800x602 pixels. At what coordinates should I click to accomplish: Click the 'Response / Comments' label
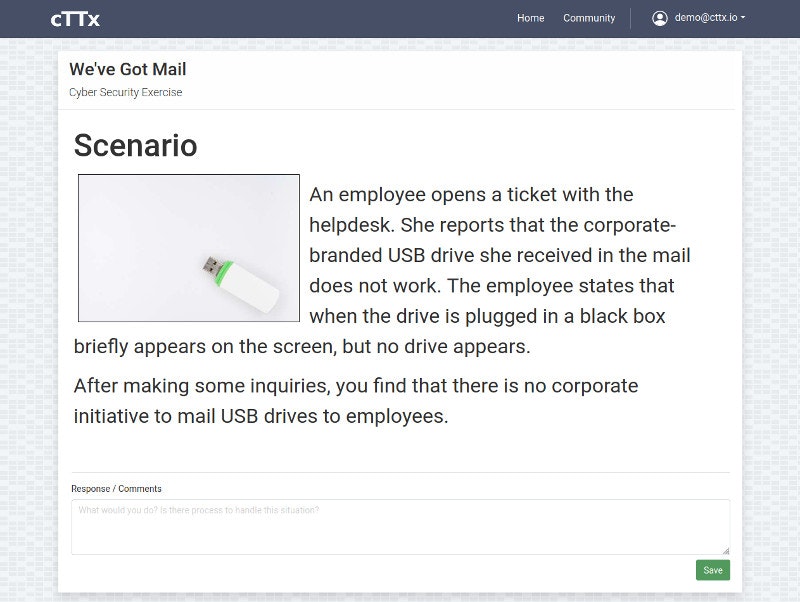pyautogui.click(x=116, y=489)
